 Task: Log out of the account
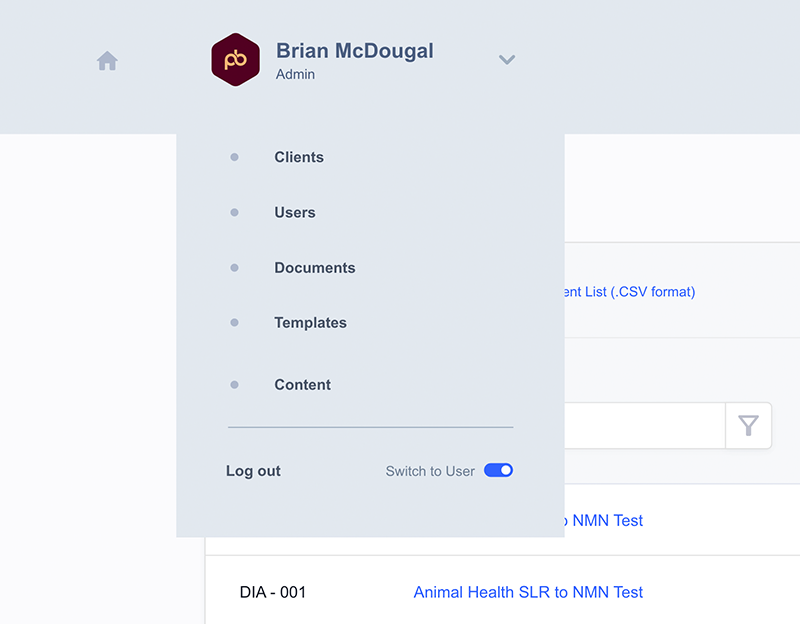253,471
